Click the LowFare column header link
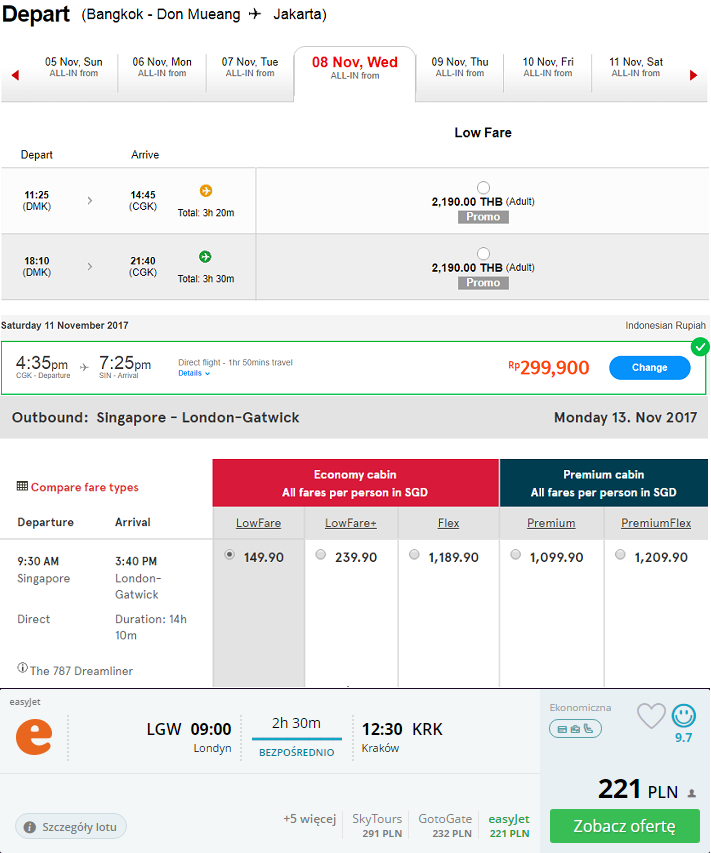The height and width of the screenshot is (853, 711). [x=258, y=523]
